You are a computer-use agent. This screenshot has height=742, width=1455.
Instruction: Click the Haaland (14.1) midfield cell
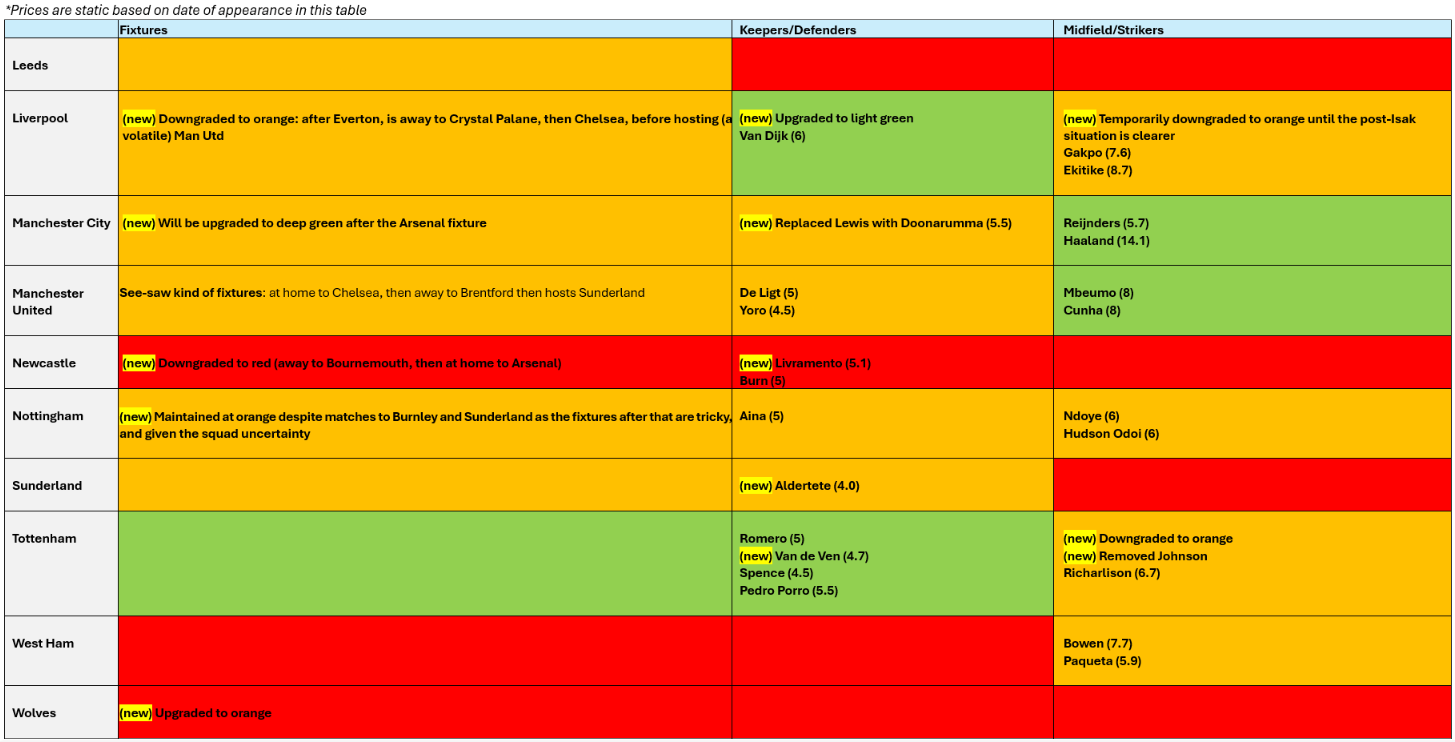pos(1252,231)
